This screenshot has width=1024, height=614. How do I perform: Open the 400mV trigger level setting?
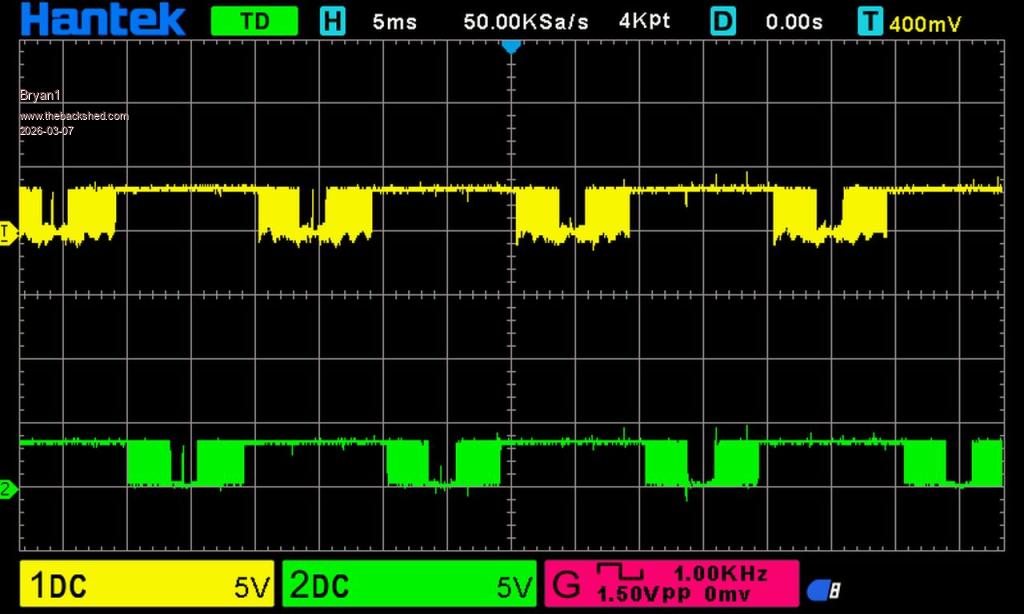coord(925,23)
